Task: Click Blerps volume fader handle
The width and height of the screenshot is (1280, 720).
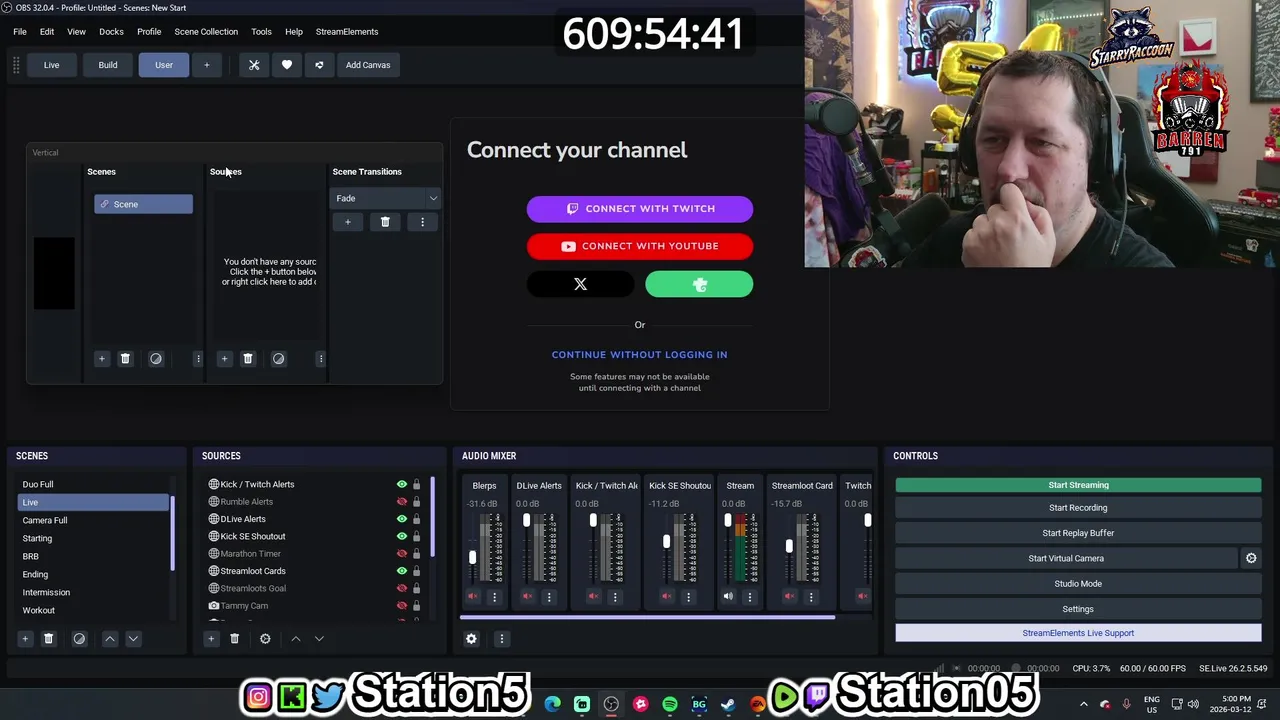Action: (x=472, y=558)
